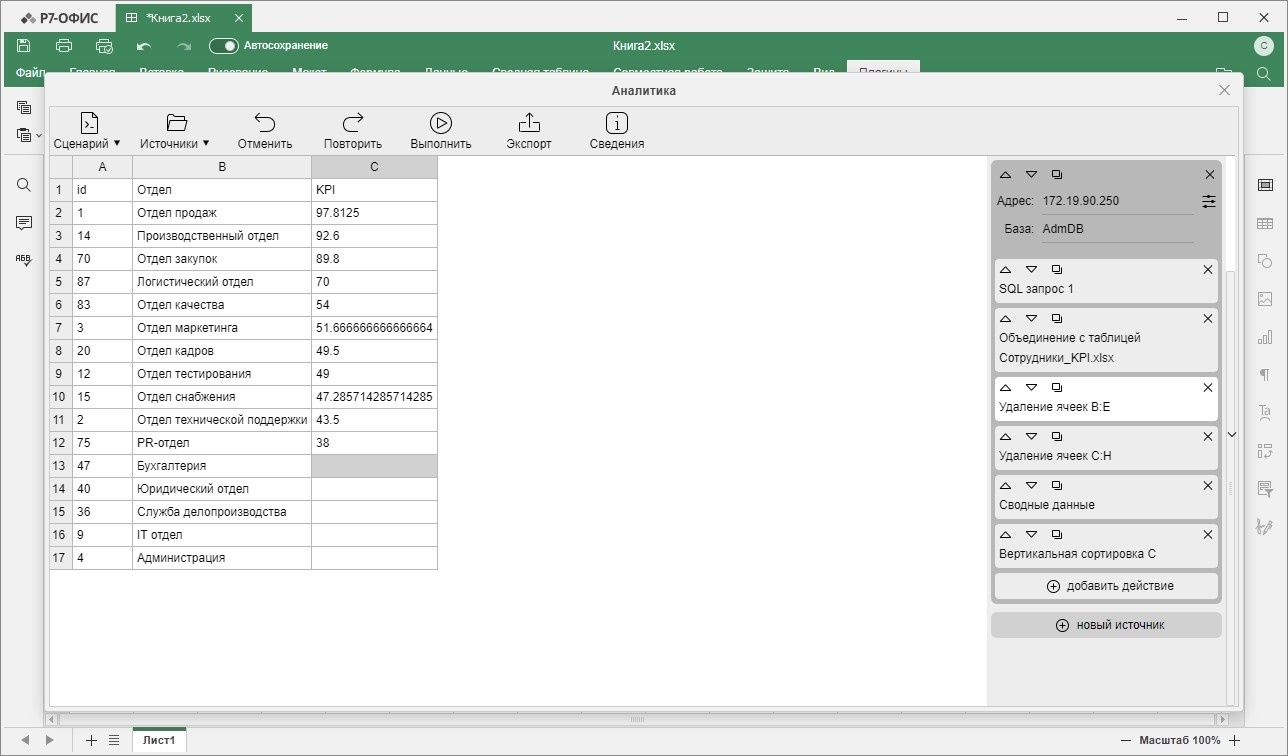Select column C header
Viewport: 1288px width, 756px height.
pos(374,167)
